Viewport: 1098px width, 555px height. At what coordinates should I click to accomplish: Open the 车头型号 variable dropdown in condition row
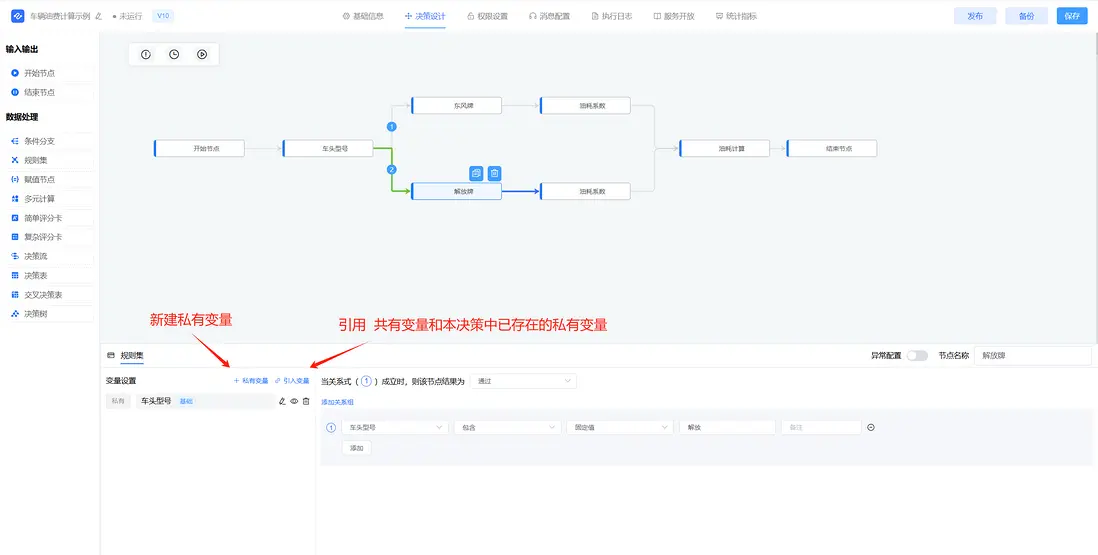[x=395, y=427]
